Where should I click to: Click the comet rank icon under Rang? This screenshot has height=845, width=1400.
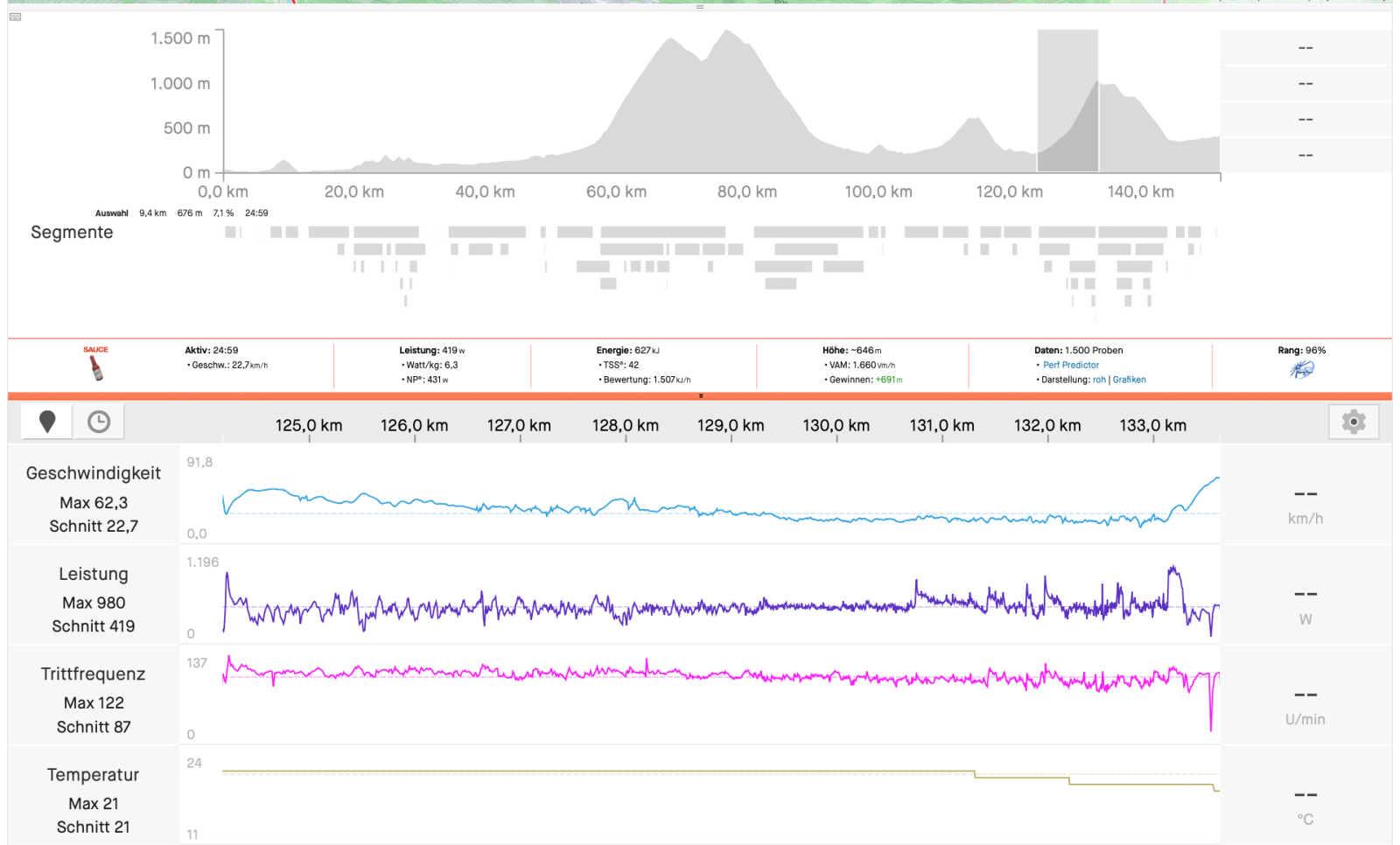[x=1302, y=369]
